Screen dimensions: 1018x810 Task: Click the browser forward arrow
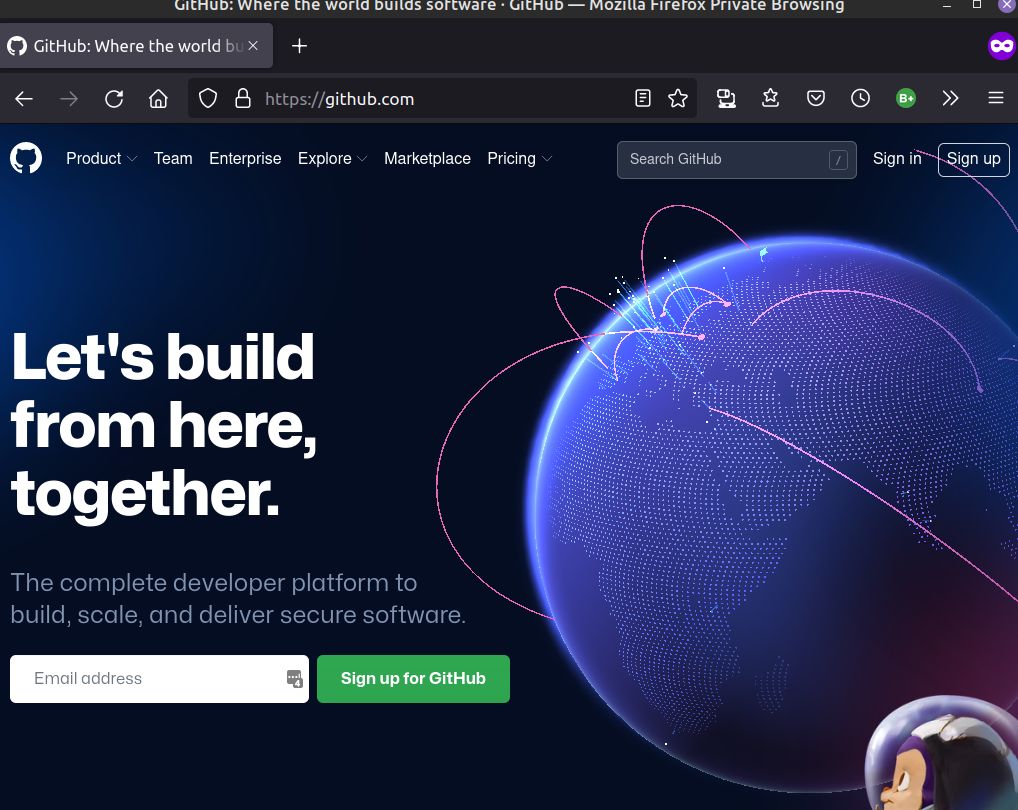(69, 99)
